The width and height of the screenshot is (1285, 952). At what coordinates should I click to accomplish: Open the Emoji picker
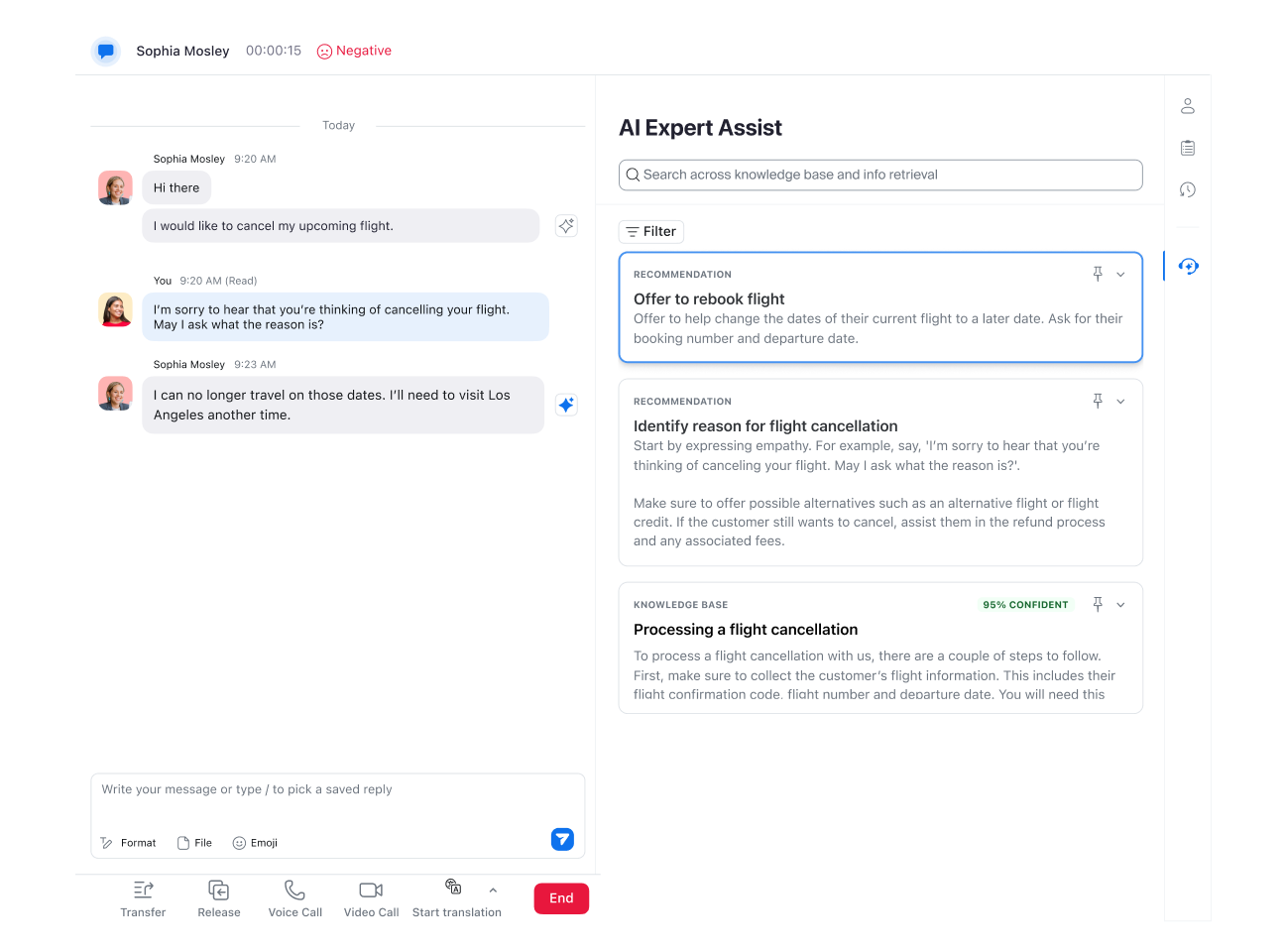click(254, 842)
